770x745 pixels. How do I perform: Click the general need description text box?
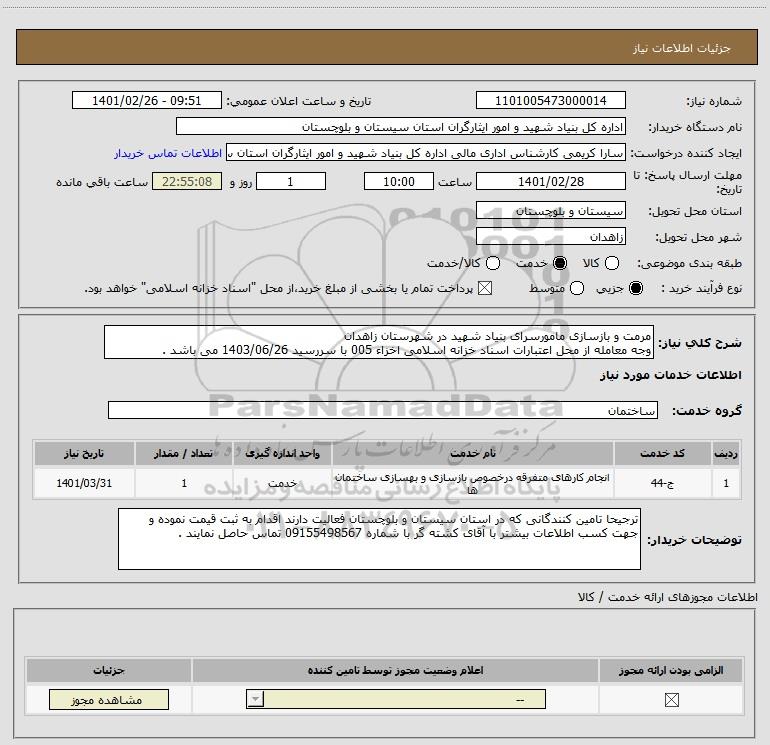pos(379,342)
